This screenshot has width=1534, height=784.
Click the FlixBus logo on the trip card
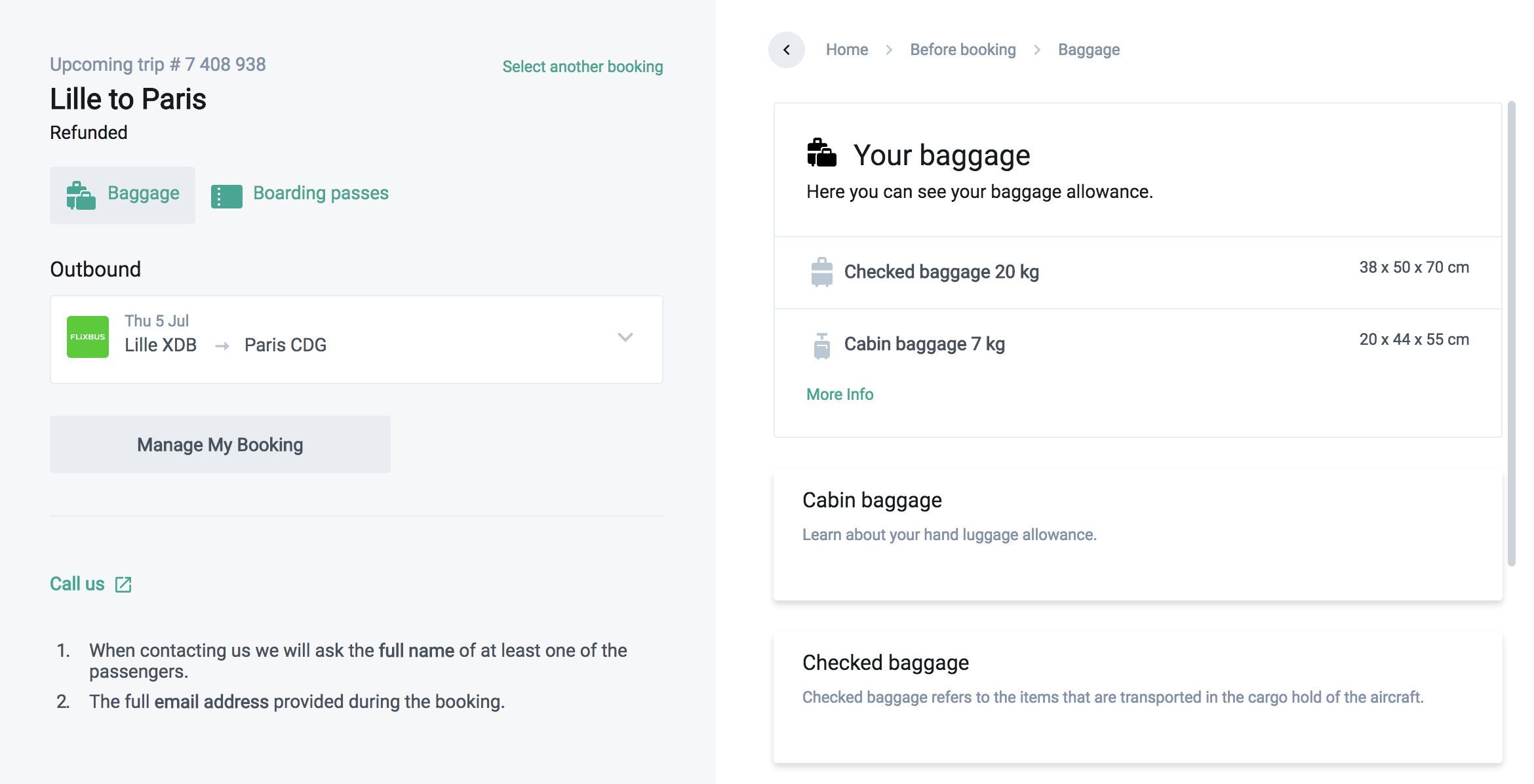(x=87, y=337)
